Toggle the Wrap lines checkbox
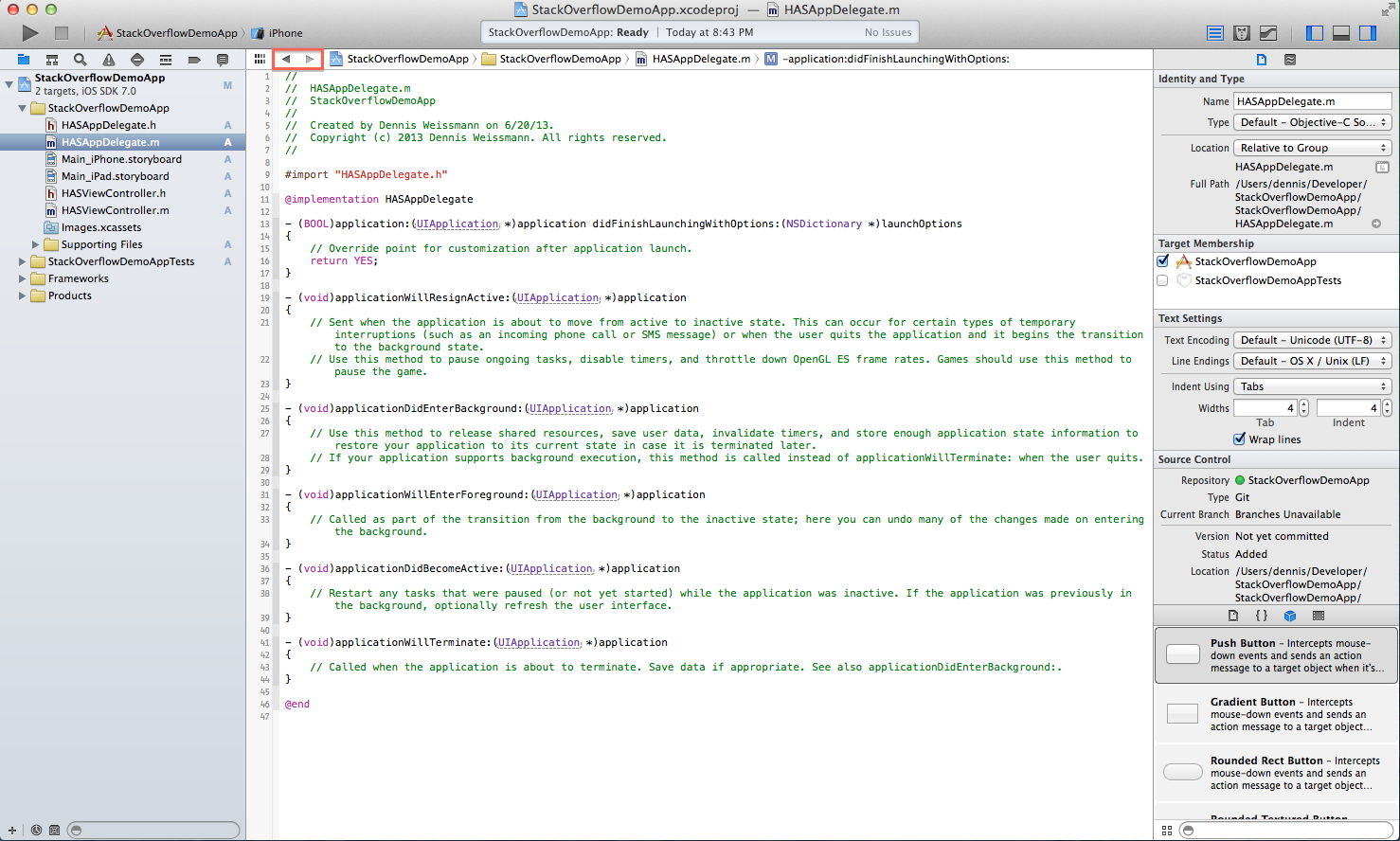1400x841 pixels. tap(1240, 439)
